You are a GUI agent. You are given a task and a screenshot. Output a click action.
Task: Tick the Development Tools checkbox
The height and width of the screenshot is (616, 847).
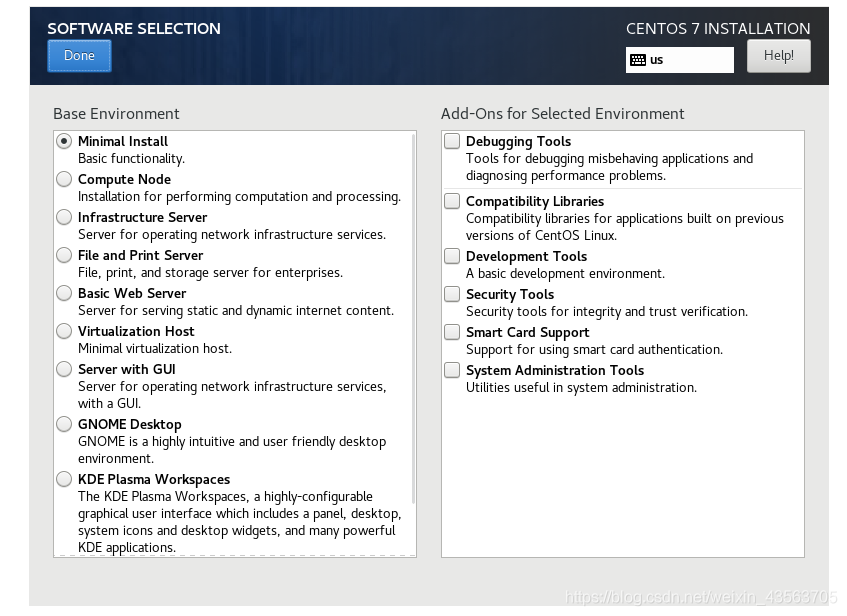[x=452, y=256]
